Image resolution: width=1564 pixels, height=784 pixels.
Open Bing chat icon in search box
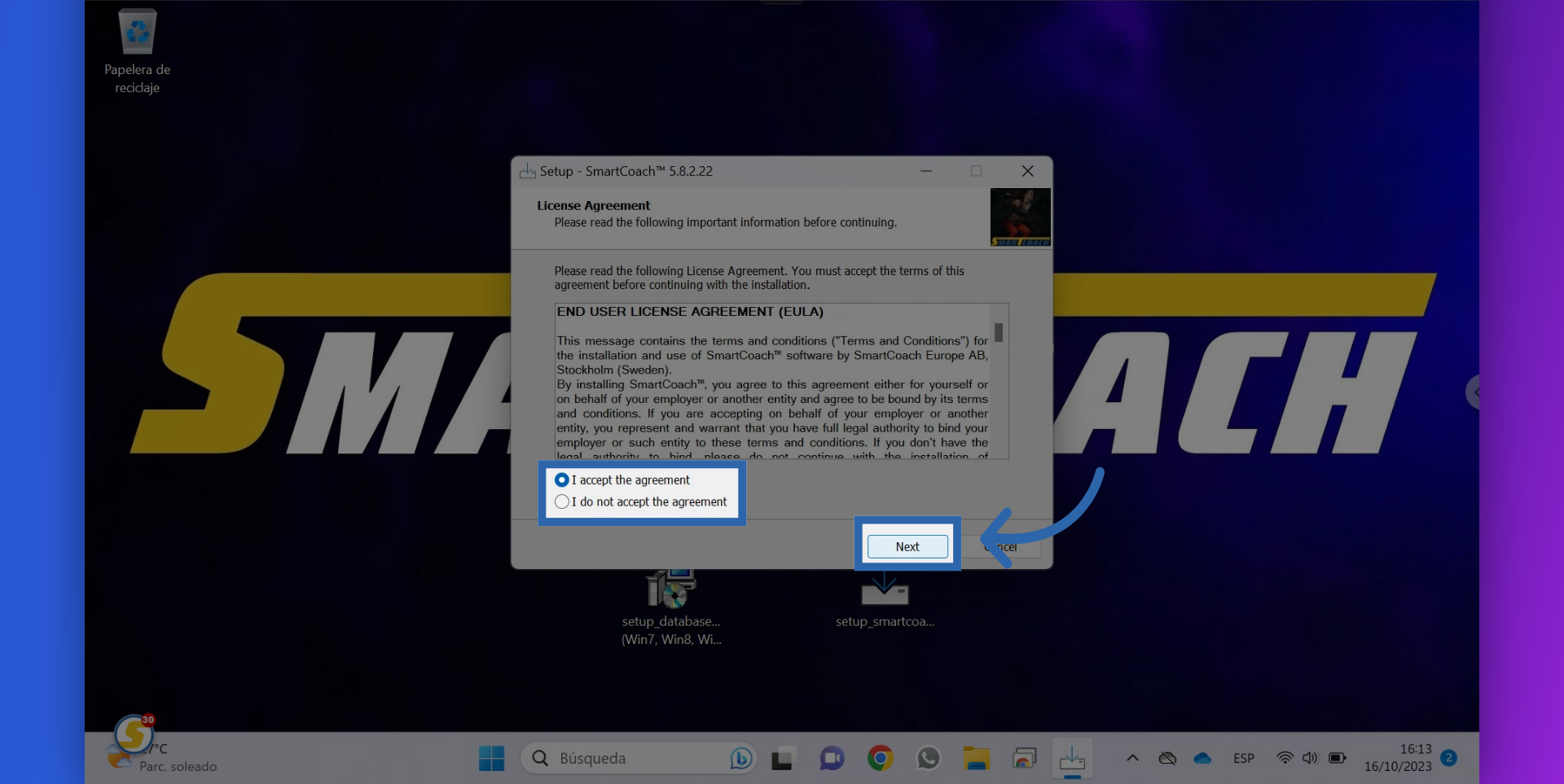pyautogui.click(x=740, y=759)
